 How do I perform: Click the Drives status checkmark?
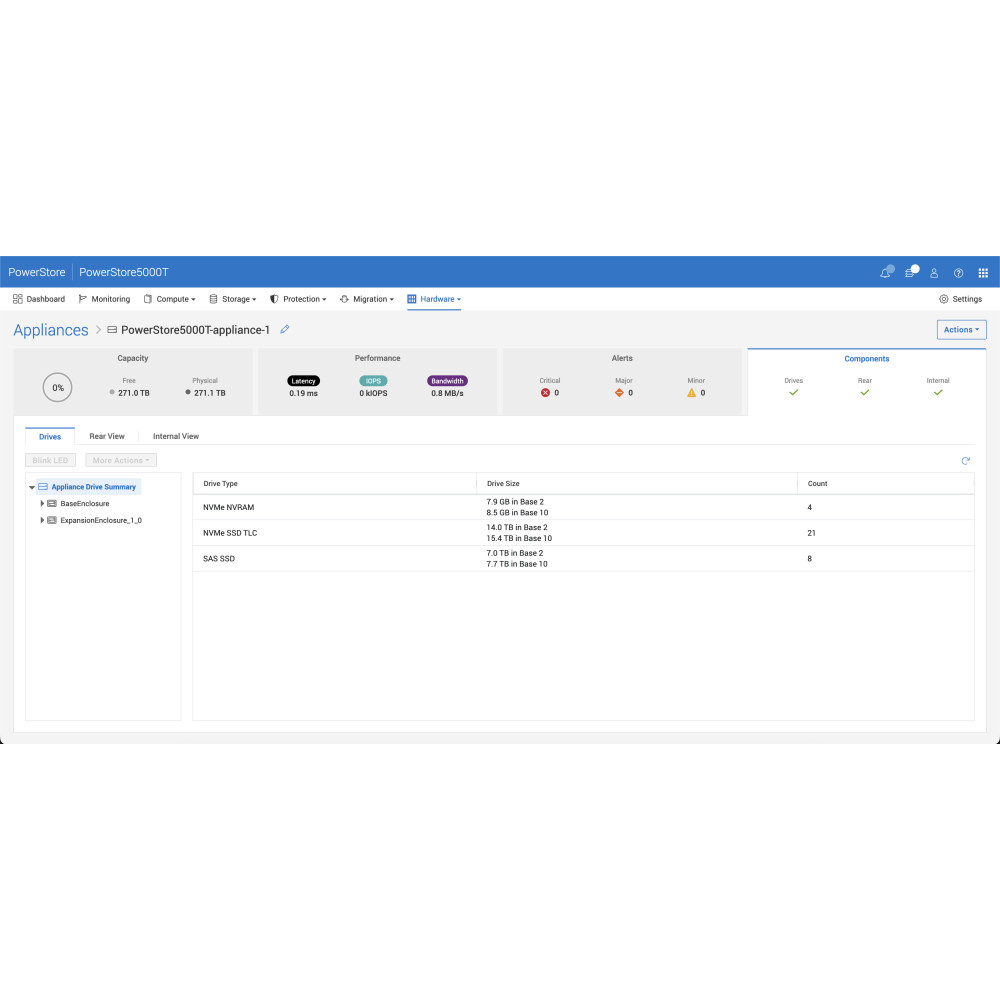coord(793,393)
